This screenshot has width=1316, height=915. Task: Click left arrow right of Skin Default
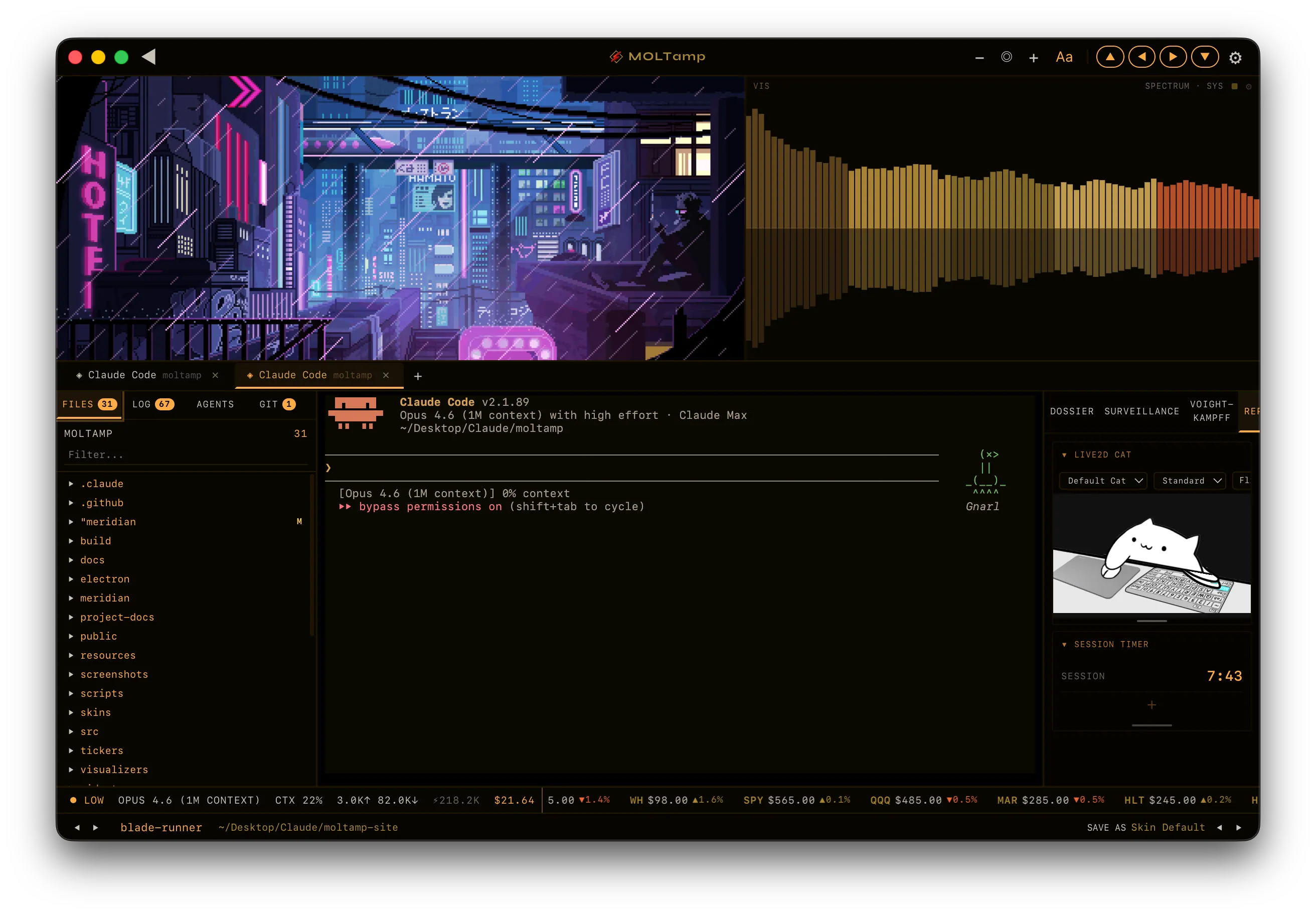click(x=1219, y=827)
